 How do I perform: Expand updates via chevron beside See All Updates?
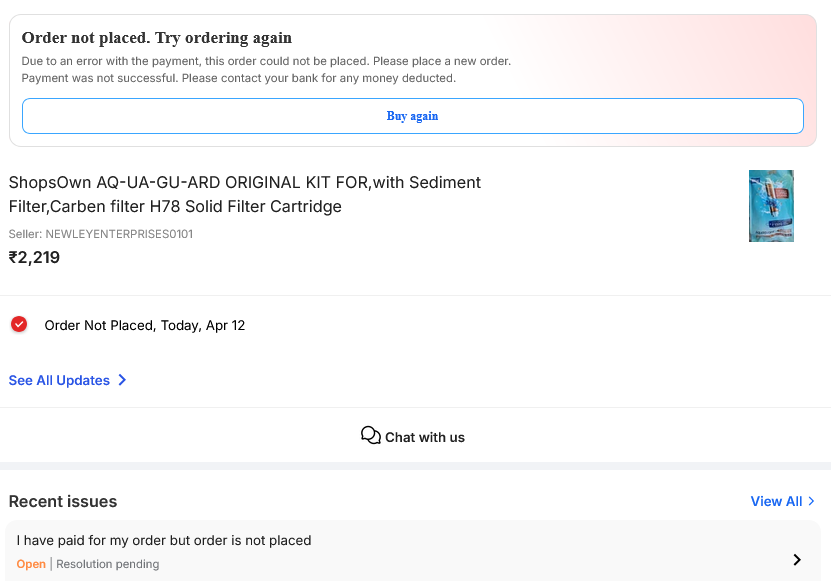click(x=122, y=380)
